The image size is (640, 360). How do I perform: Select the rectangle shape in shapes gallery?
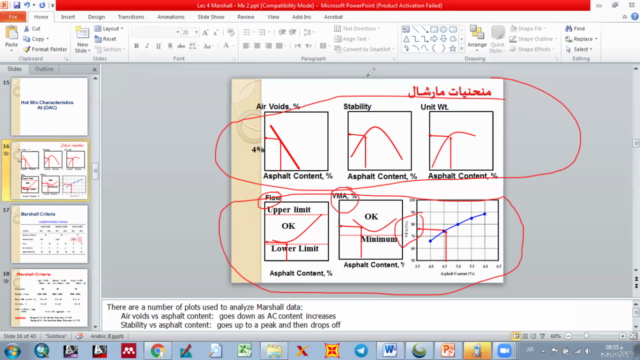coord(434,29)
